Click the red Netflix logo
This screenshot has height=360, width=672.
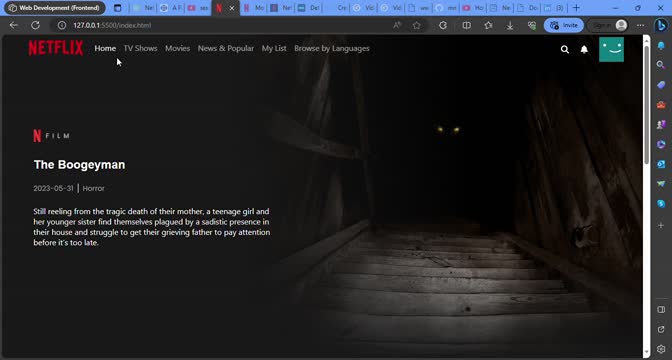pos(56,48)
